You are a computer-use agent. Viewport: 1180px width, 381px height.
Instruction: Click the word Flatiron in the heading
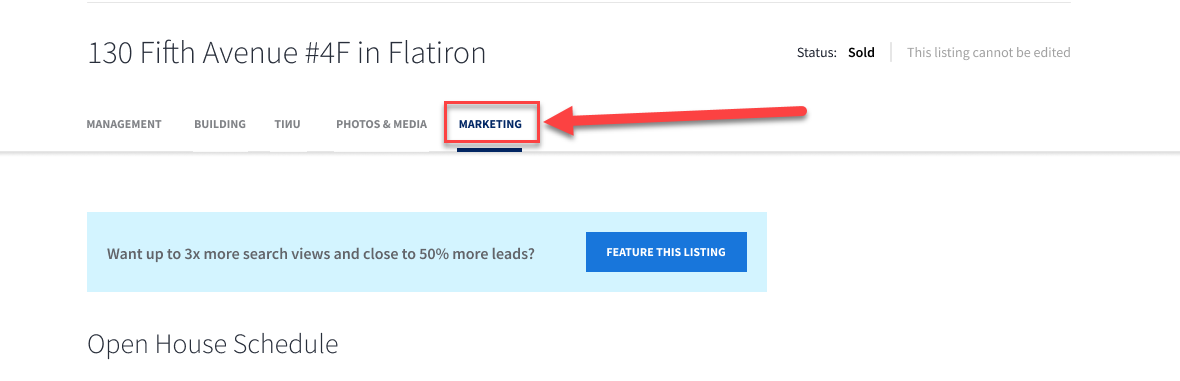[x=436, y=53]
